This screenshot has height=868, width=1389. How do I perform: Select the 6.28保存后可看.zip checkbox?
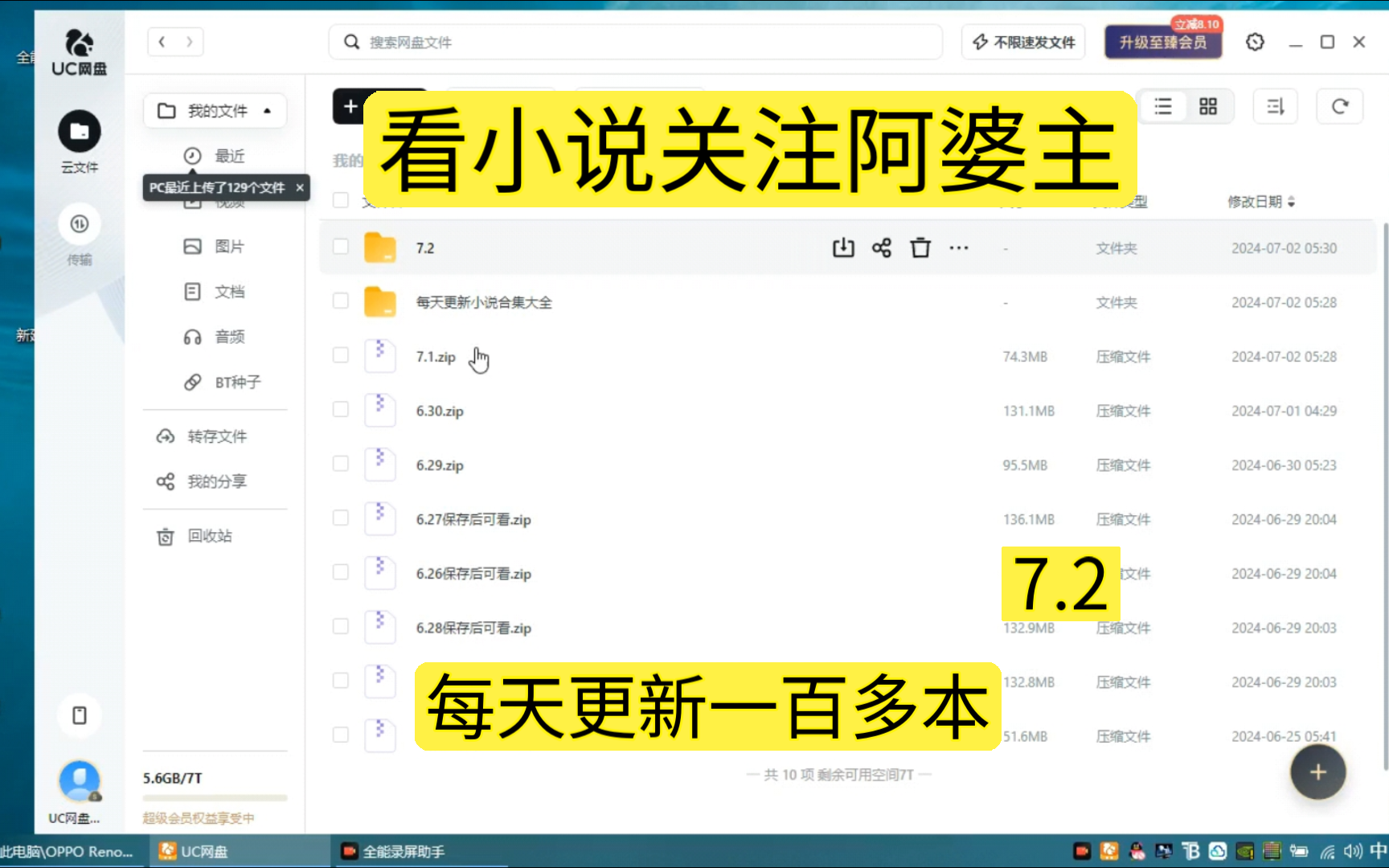click(341, 626)
